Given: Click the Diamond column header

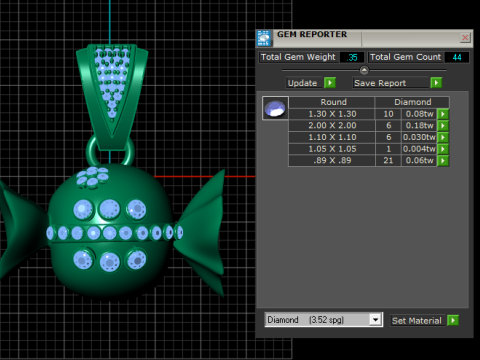Looking at the screenshot, I should [412, 102].
